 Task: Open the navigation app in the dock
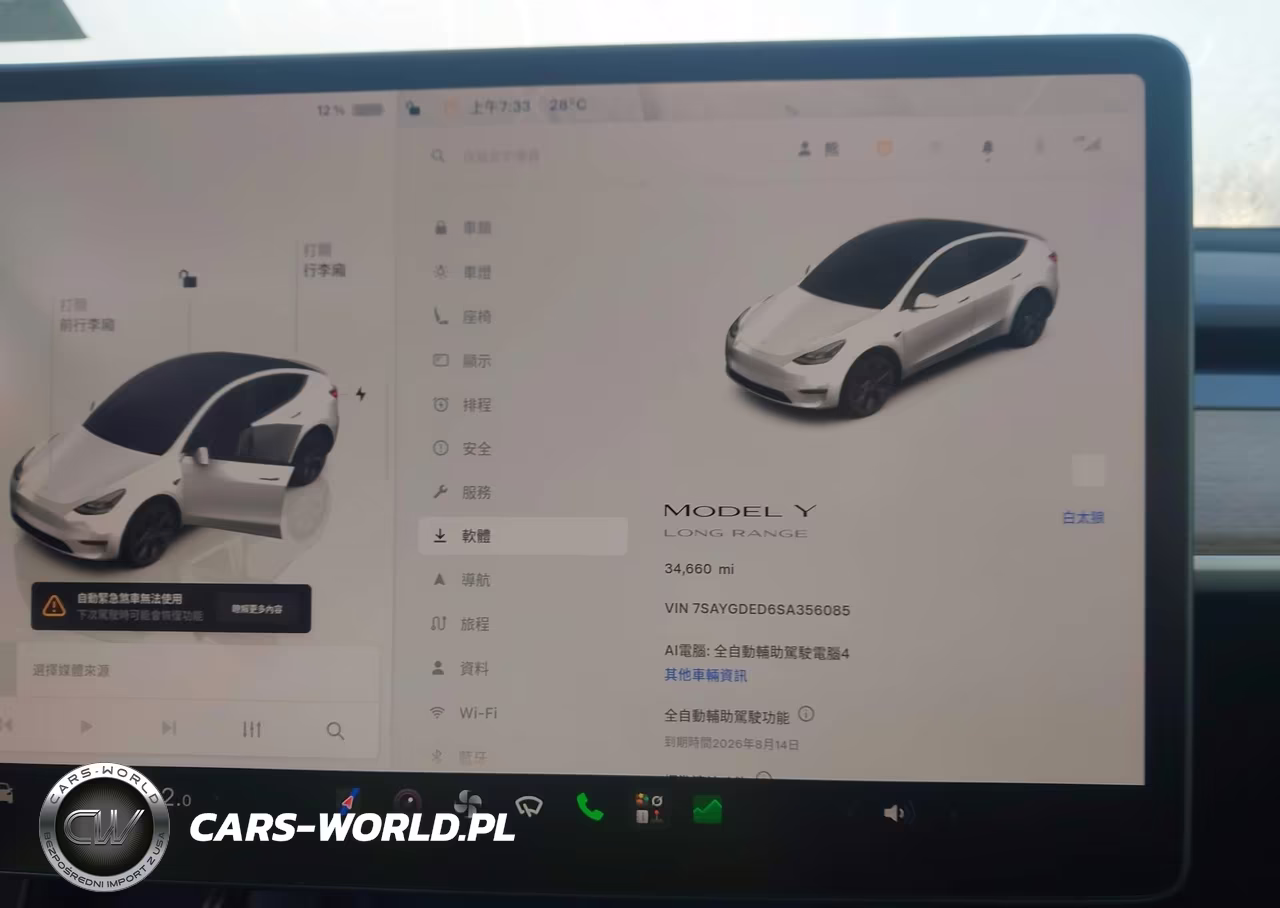click(348, 802)
